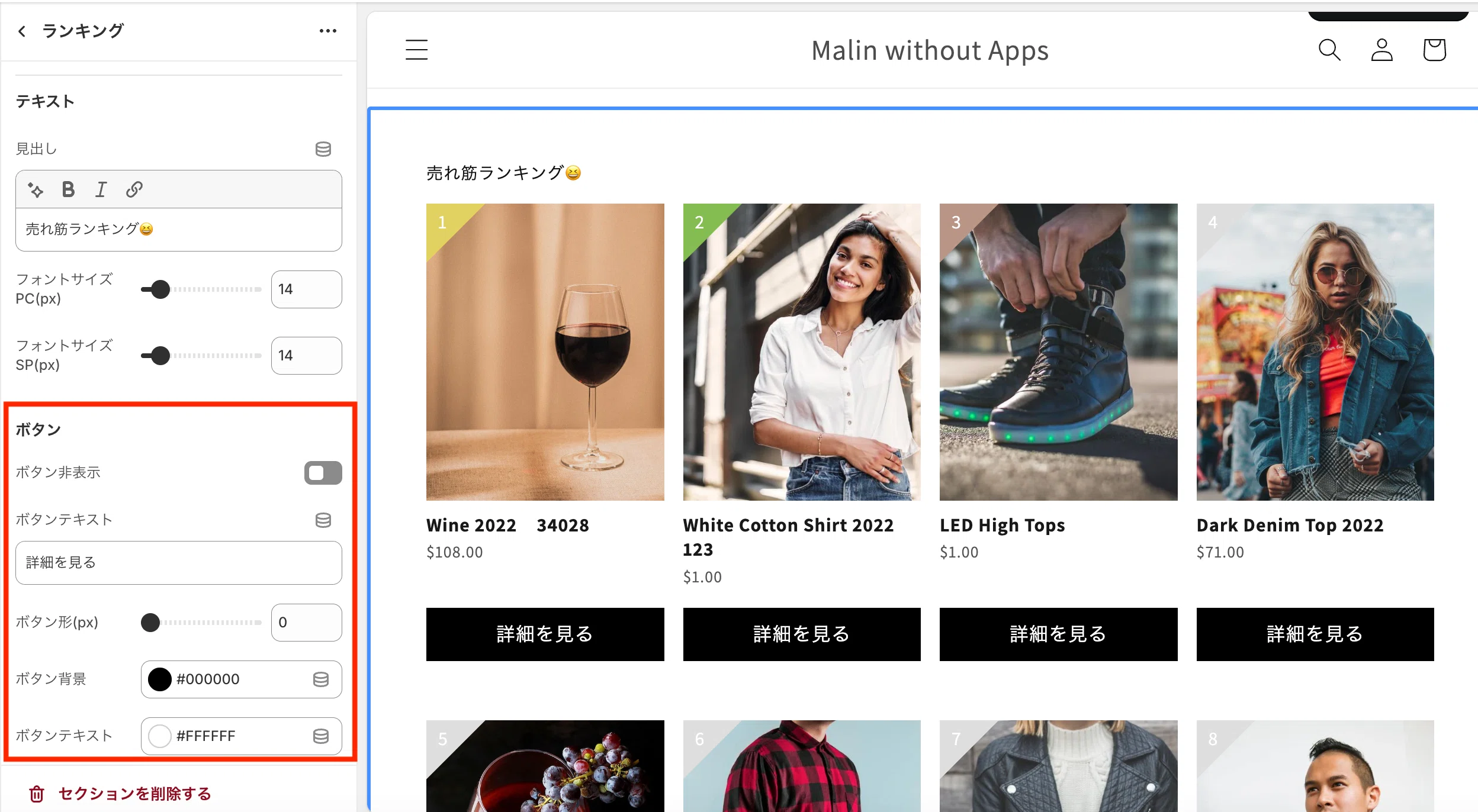Open the White Cotton Shirt product image

[x=802, y=352]
